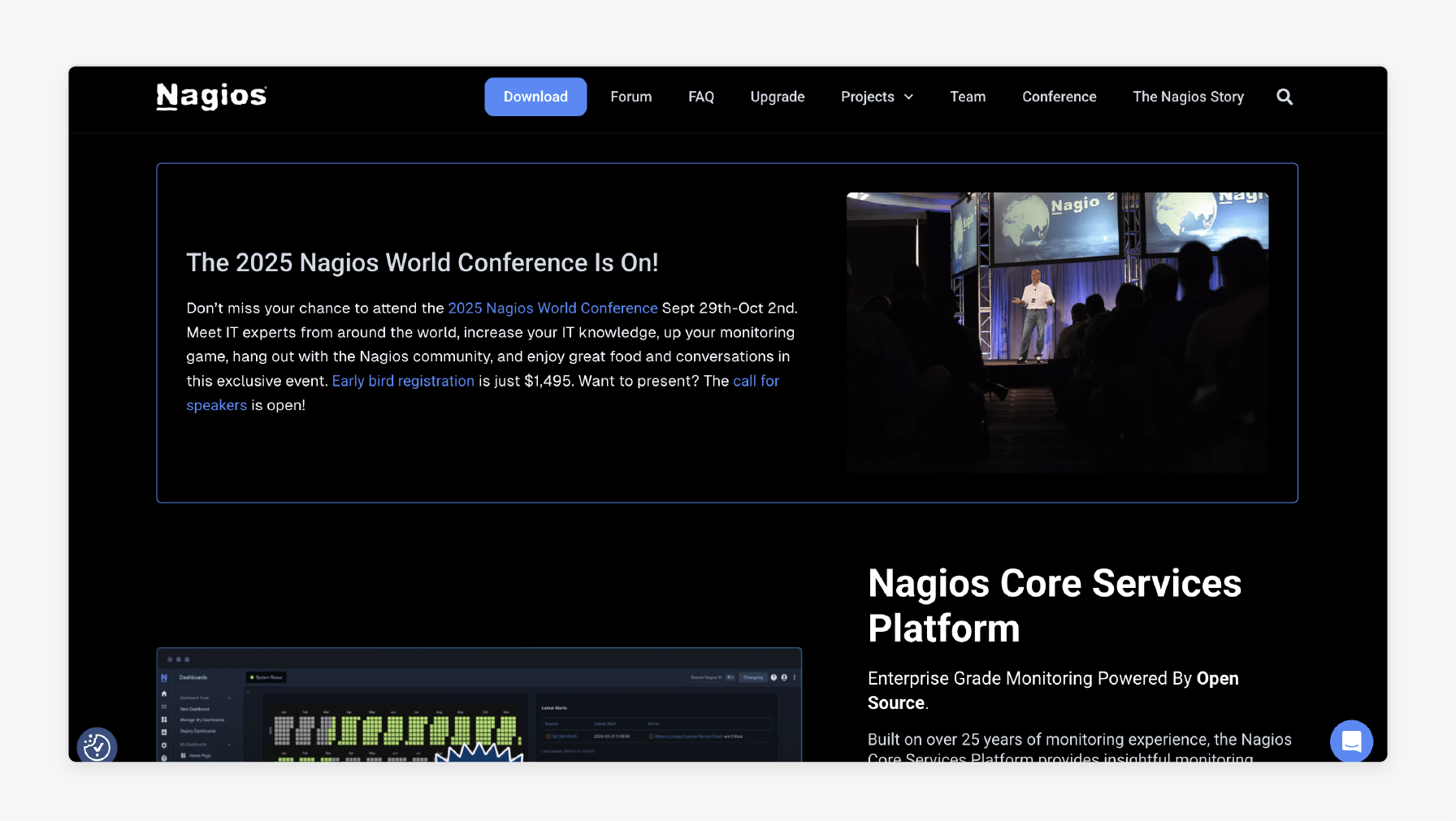Open the FAQ menu item
The image size is (1456, 821).
pyautogui.click(x=701, y=97)
